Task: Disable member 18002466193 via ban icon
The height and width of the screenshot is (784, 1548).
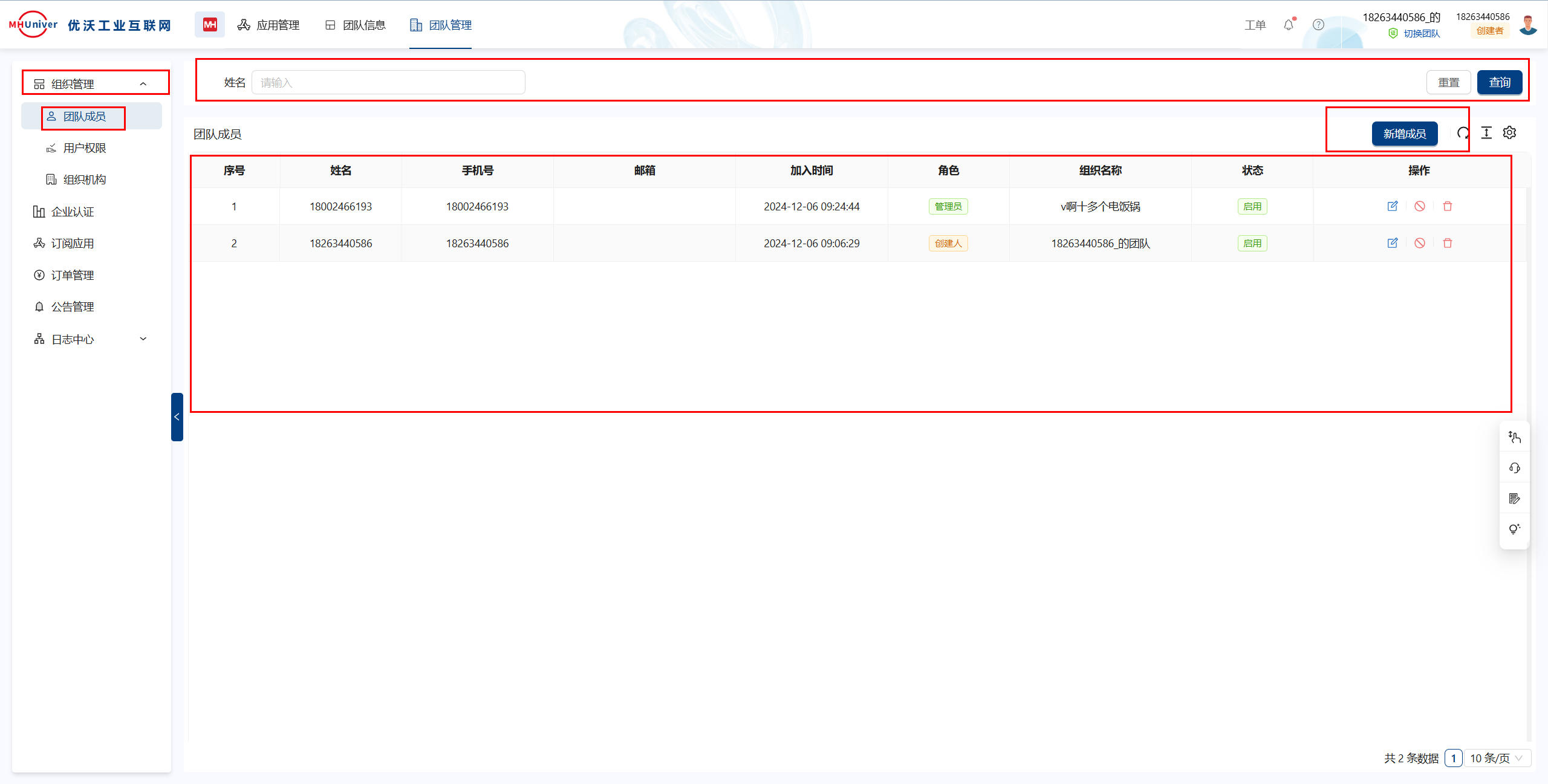Action: 1420,206
